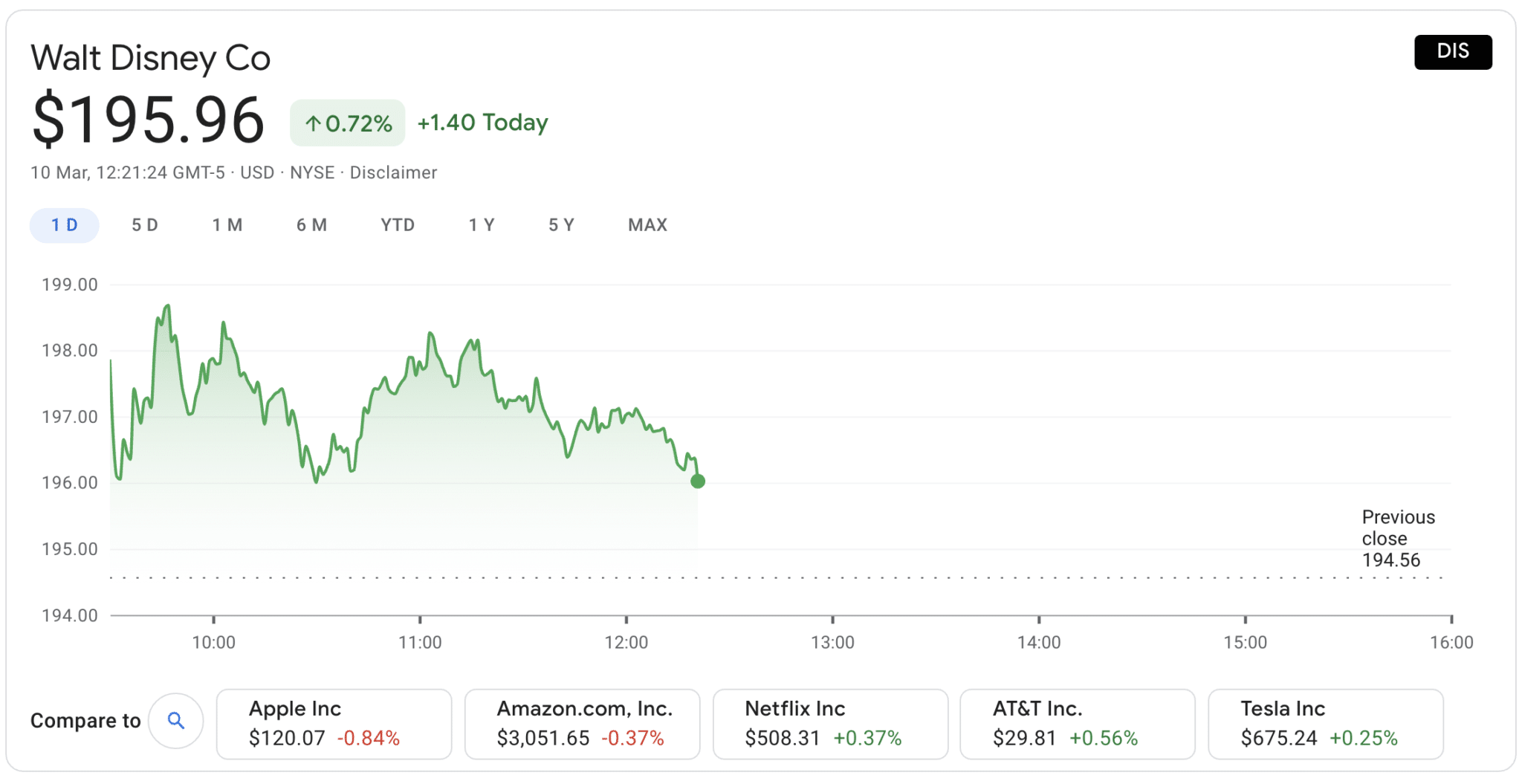Switch to the 5 Y range
This screenshot has height=784, width=1522.
(561, 225)
